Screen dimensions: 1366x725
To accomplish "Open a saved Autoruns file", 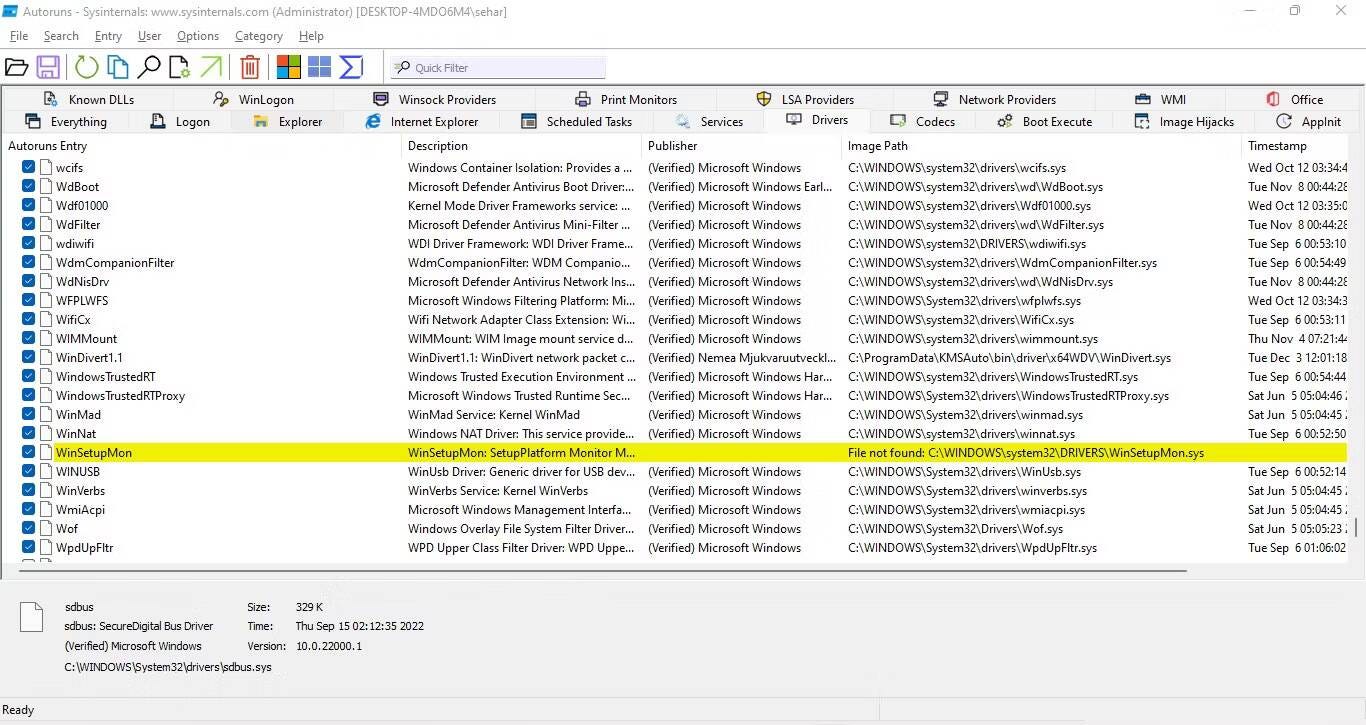I will (16, 66).
